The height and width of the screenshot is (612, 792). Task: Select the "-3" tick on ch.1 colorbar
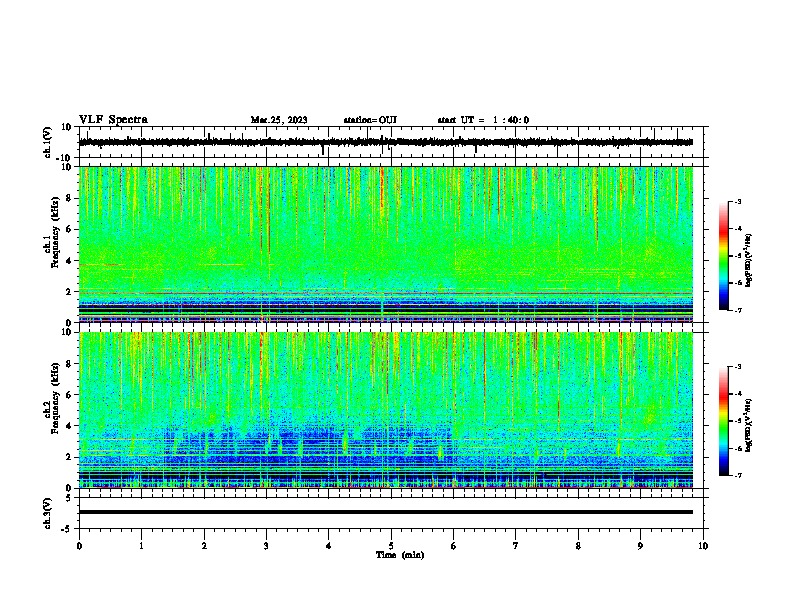(738, 202)
